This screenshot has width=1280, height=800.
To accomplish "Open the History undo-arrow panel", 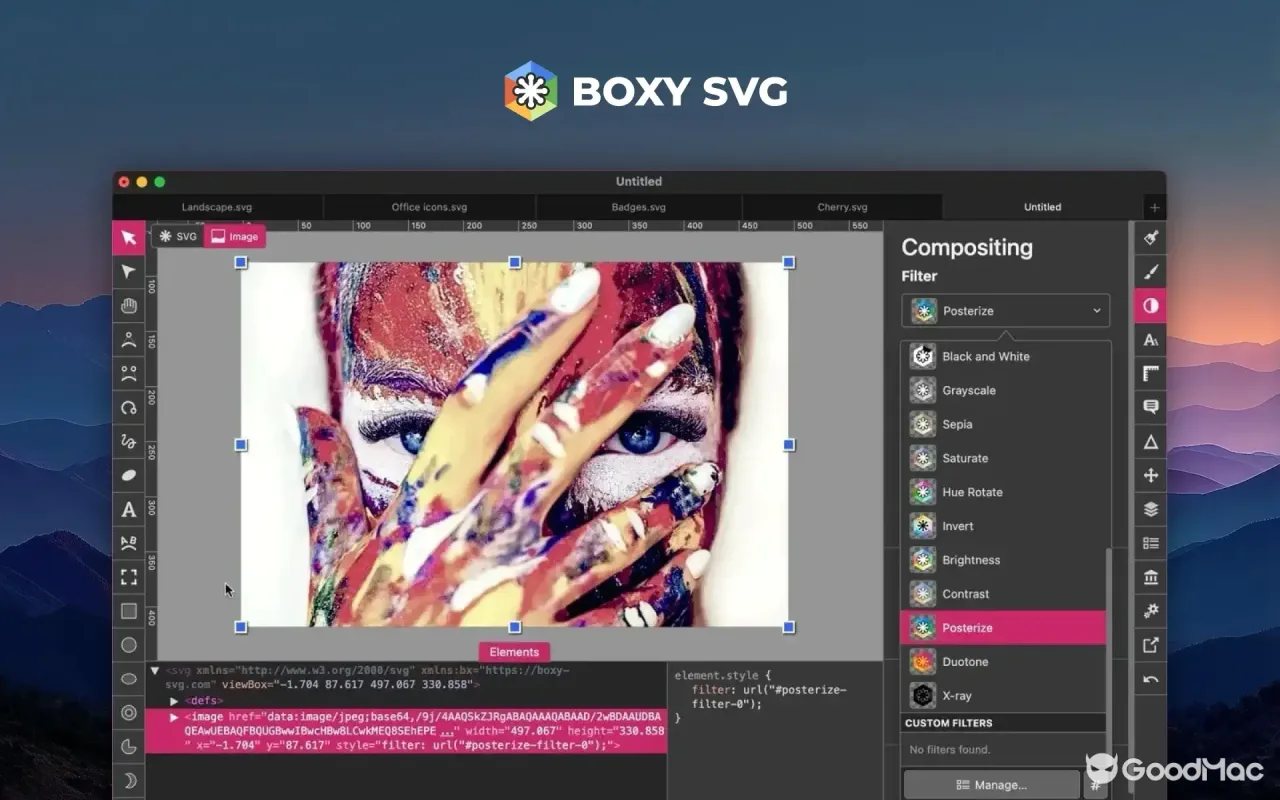I will [1150, 679].
